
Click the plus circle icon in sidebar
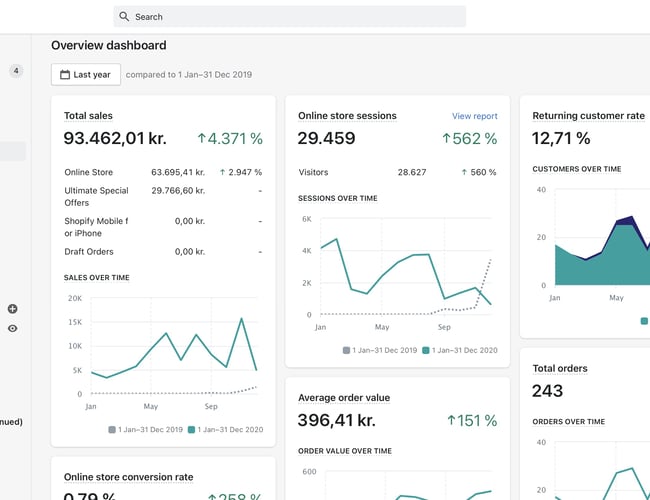click(13, 309)
